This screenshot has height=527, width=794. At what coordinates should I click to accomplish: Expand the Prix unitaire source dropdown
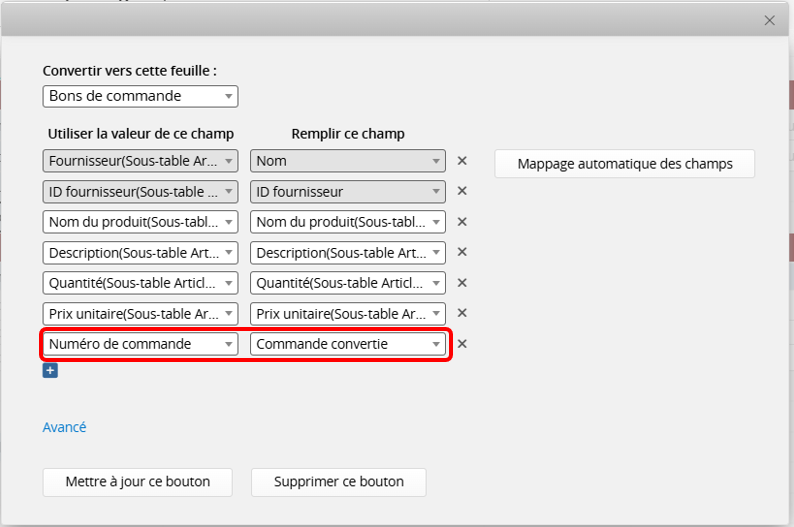click(x=140, y=313)
